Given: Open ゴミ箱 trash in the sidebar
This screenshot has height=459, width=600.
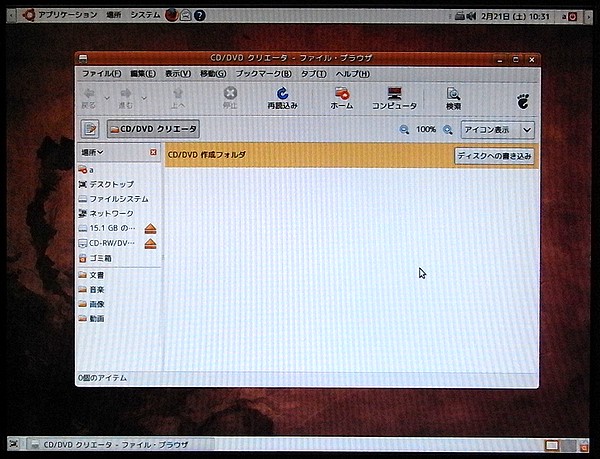Looking at the screenshot, I should pos(119,258).
